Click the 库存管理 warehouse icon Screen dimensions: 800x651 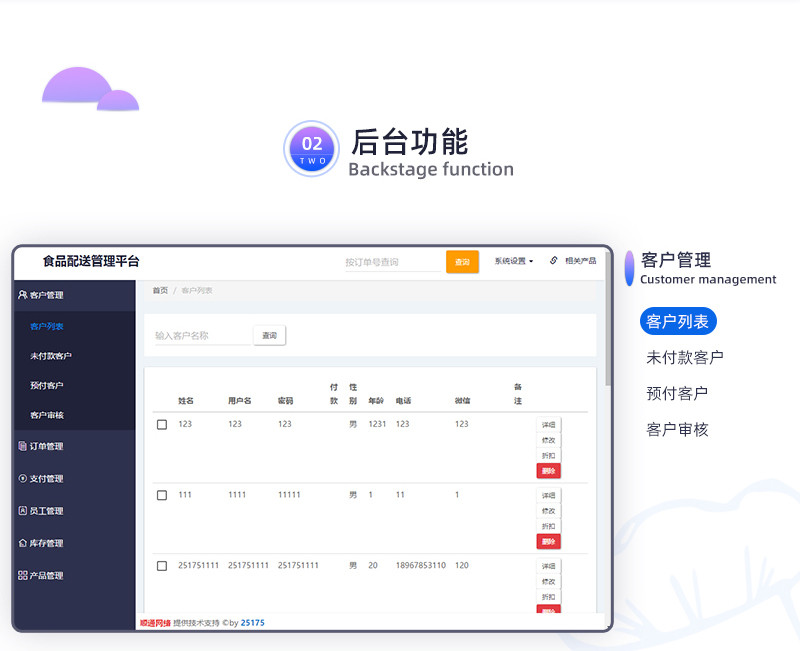pos(23,543)
